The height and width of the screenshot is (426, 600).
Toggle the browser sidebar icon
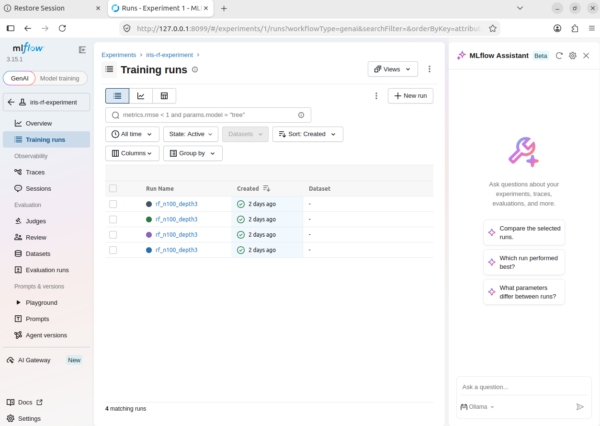click(11, 28)
